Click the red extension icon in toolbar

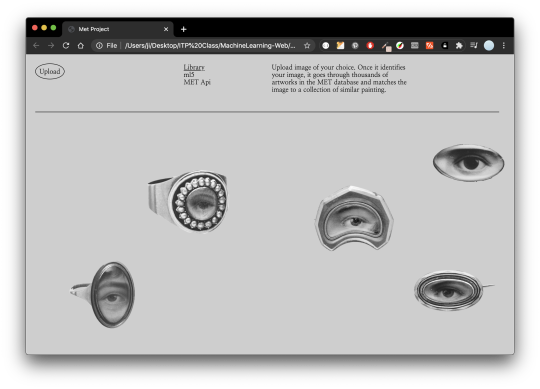click(370, 45)
